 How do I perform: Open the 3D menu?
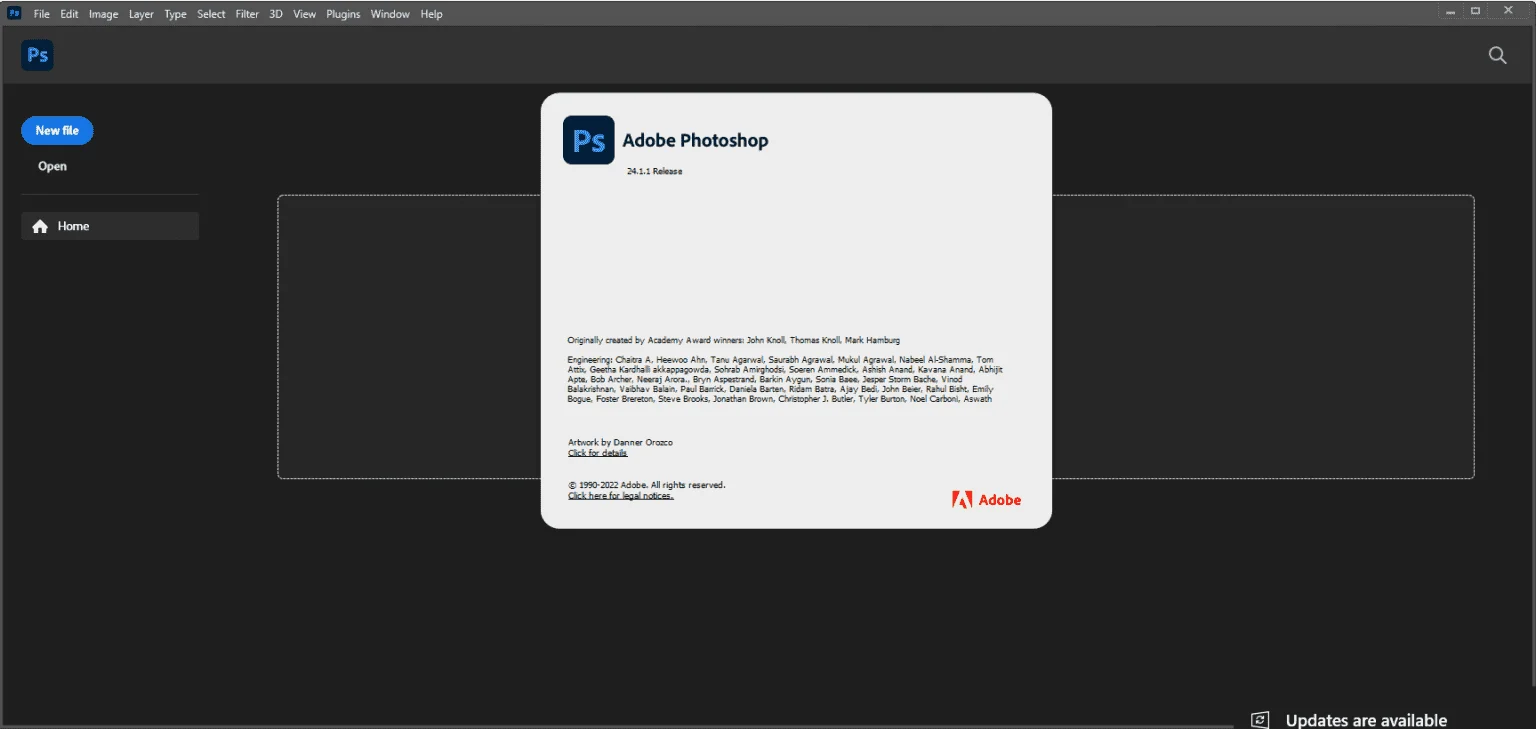pyautogui.click(x=276, y=14)
